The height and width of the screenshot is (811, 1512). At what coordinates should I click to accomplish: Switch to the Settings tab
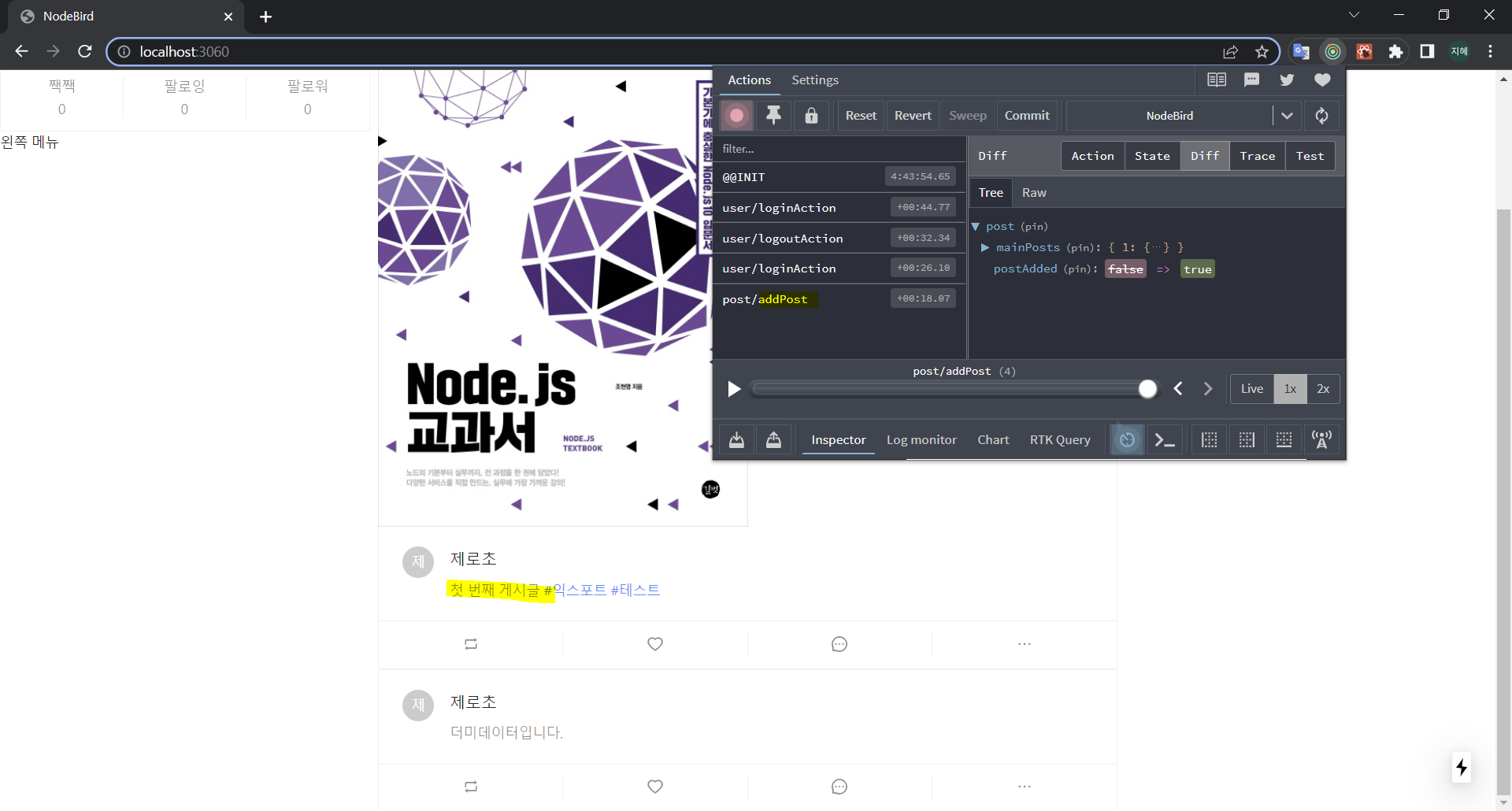coord(815,80)
